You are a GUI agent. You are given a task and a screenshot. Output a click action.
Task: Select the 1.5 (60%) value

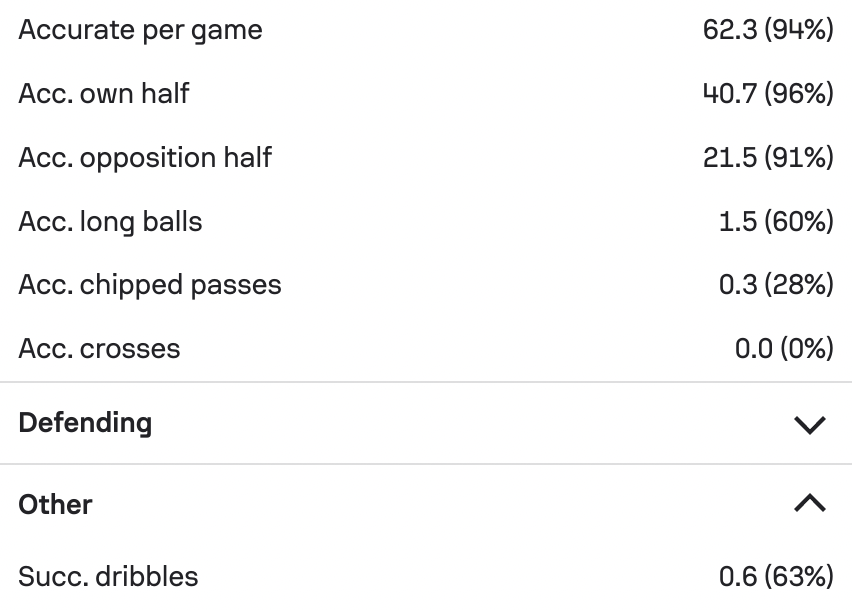776,222
